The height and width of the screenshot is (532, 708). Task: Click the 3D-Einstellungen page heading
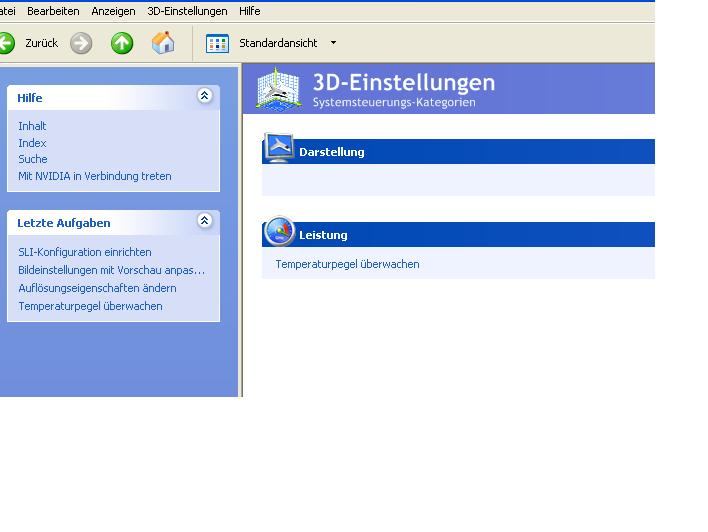pos(404,83)
